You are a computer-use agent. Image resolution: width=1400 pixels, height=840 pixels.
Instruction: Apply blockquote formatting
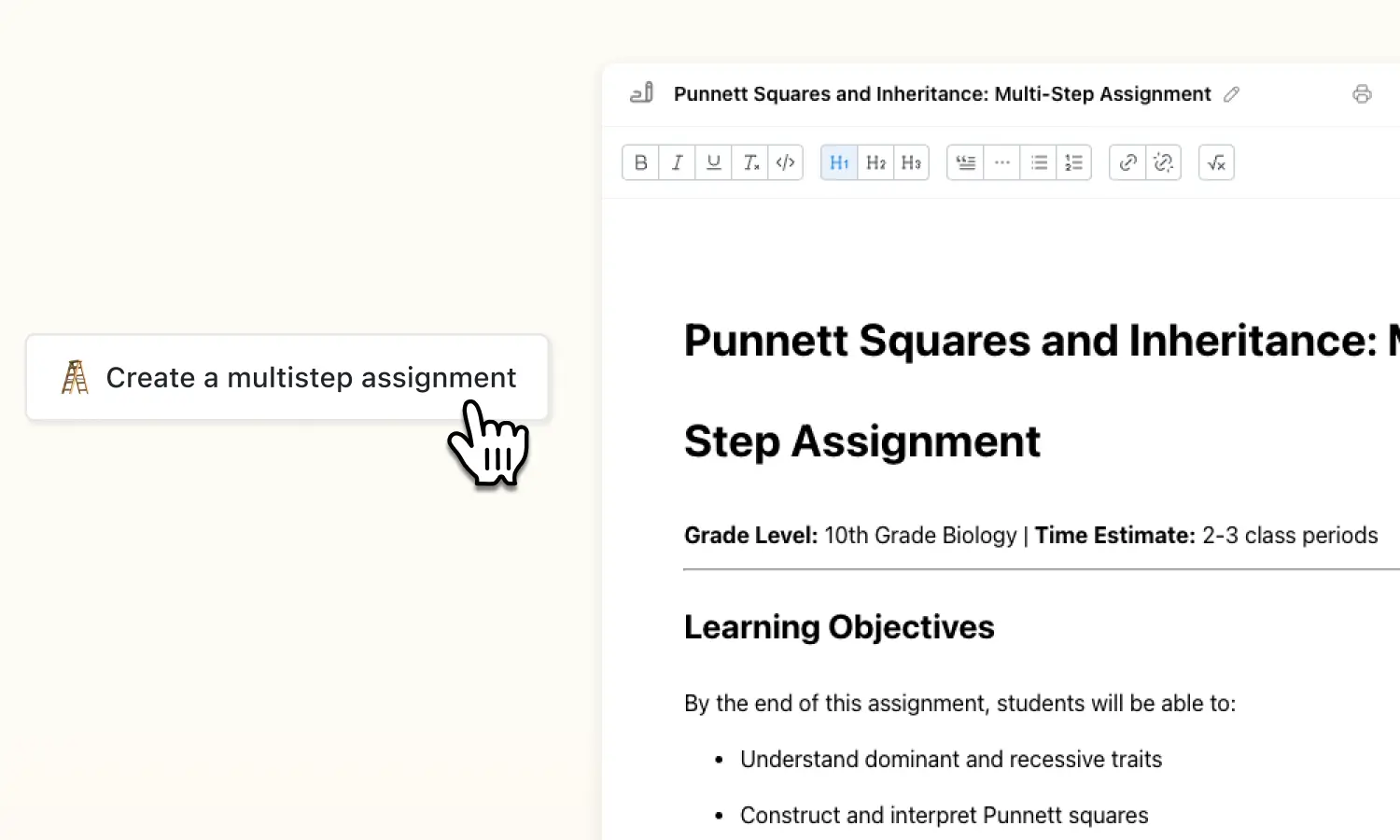pos(965,162)
